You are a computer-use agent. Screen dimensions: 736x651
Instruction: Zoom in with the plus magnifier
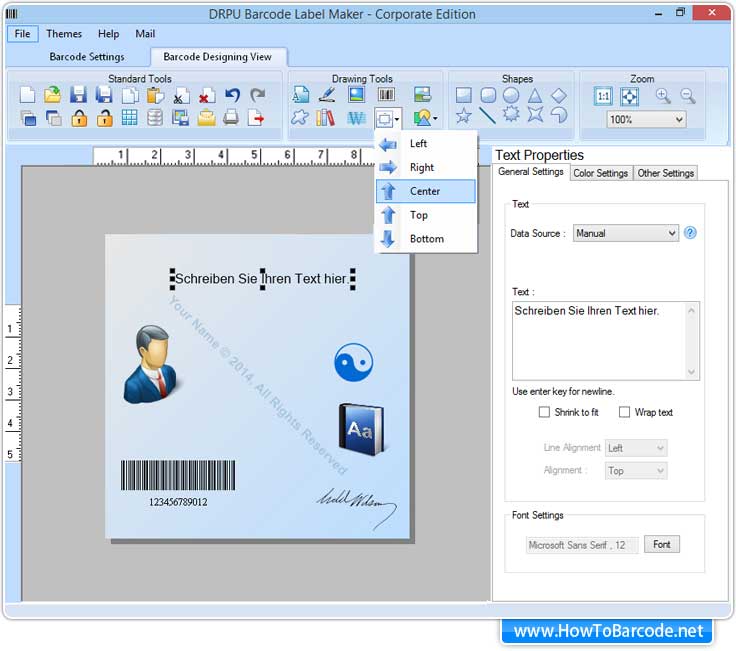pos(663,96)
